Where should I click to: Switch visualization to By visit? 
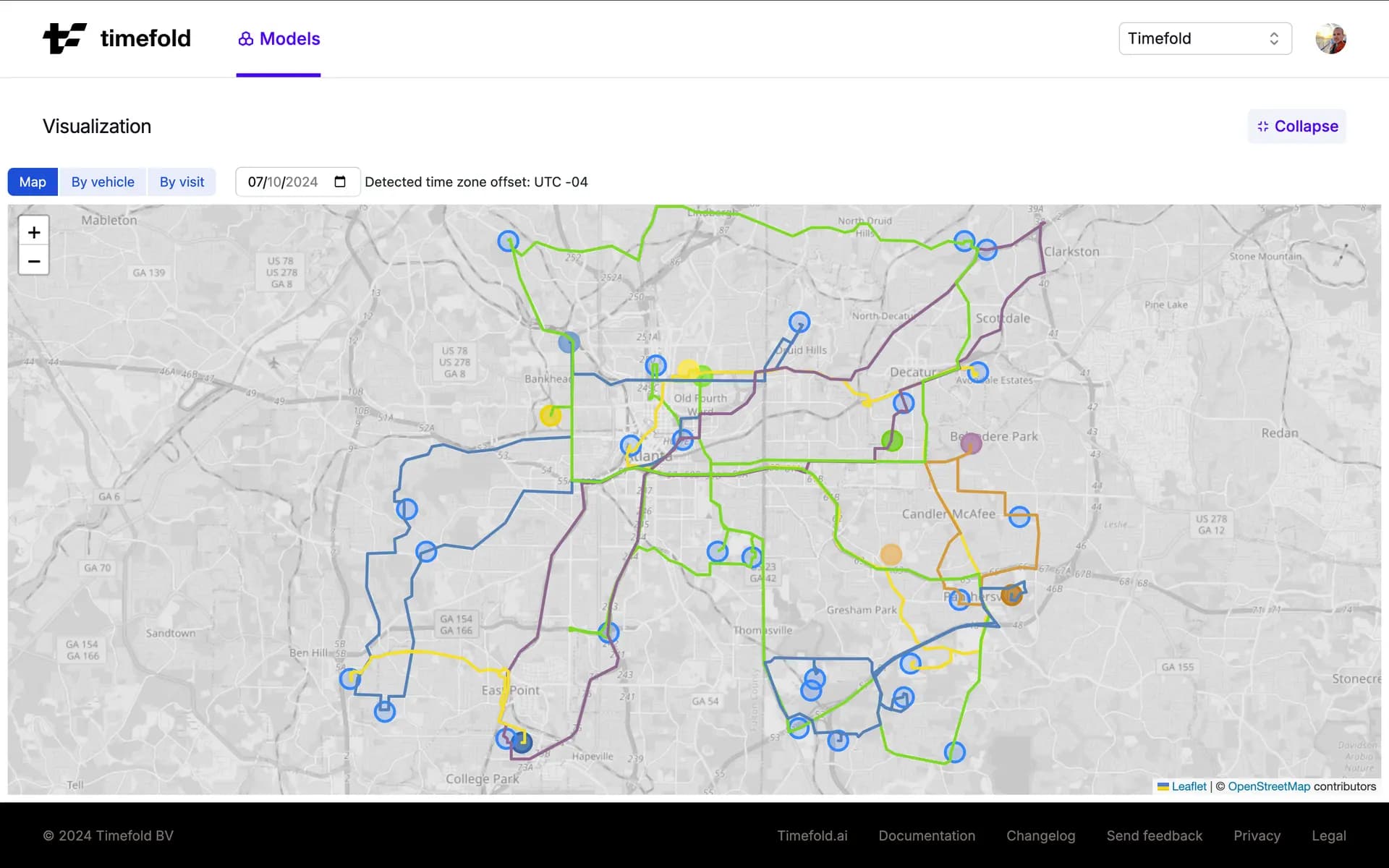[x=182, y=182]
